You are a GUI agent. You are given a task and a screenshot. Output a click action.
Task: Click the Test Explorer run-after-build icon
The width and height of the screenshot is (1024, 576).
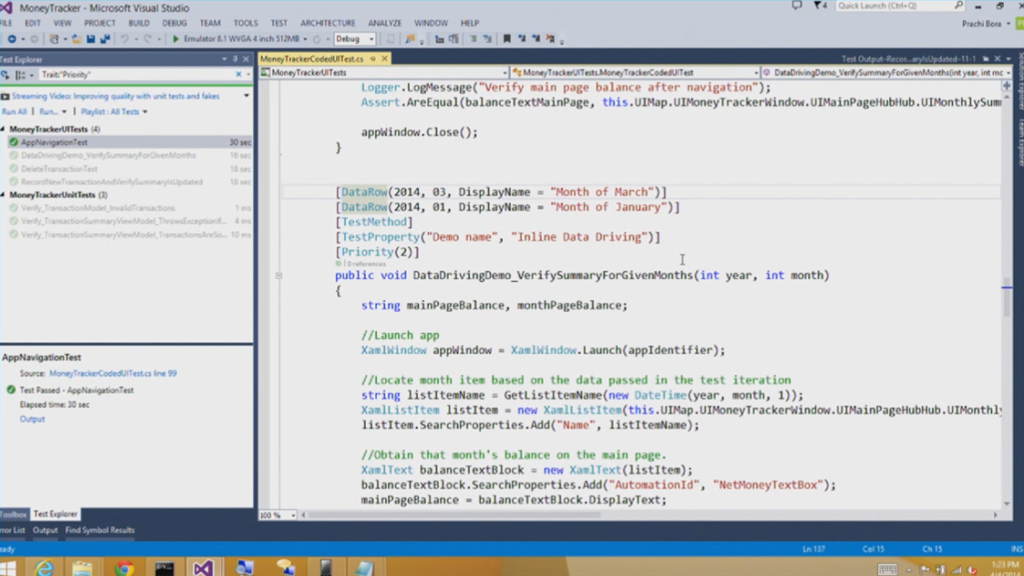pos(5,75)
